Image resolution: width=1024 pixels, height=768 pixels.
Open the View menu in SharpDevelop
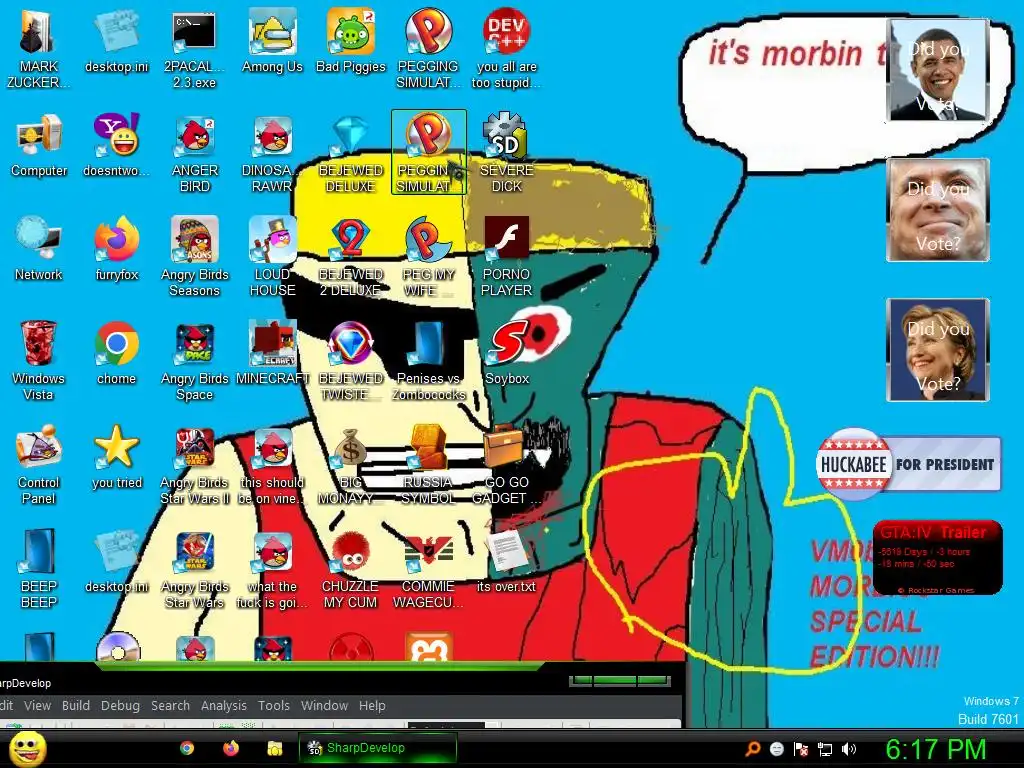[37, 705]
